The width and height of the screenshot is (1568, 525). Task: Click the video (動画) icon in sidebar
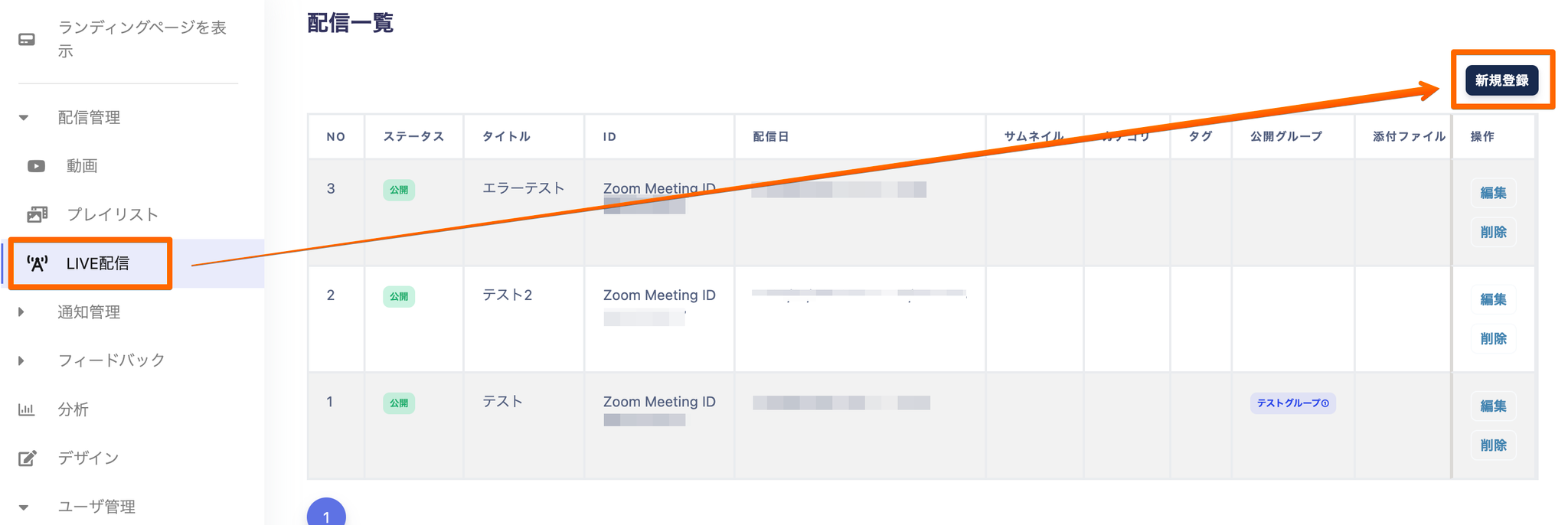(x=36, y=166)
